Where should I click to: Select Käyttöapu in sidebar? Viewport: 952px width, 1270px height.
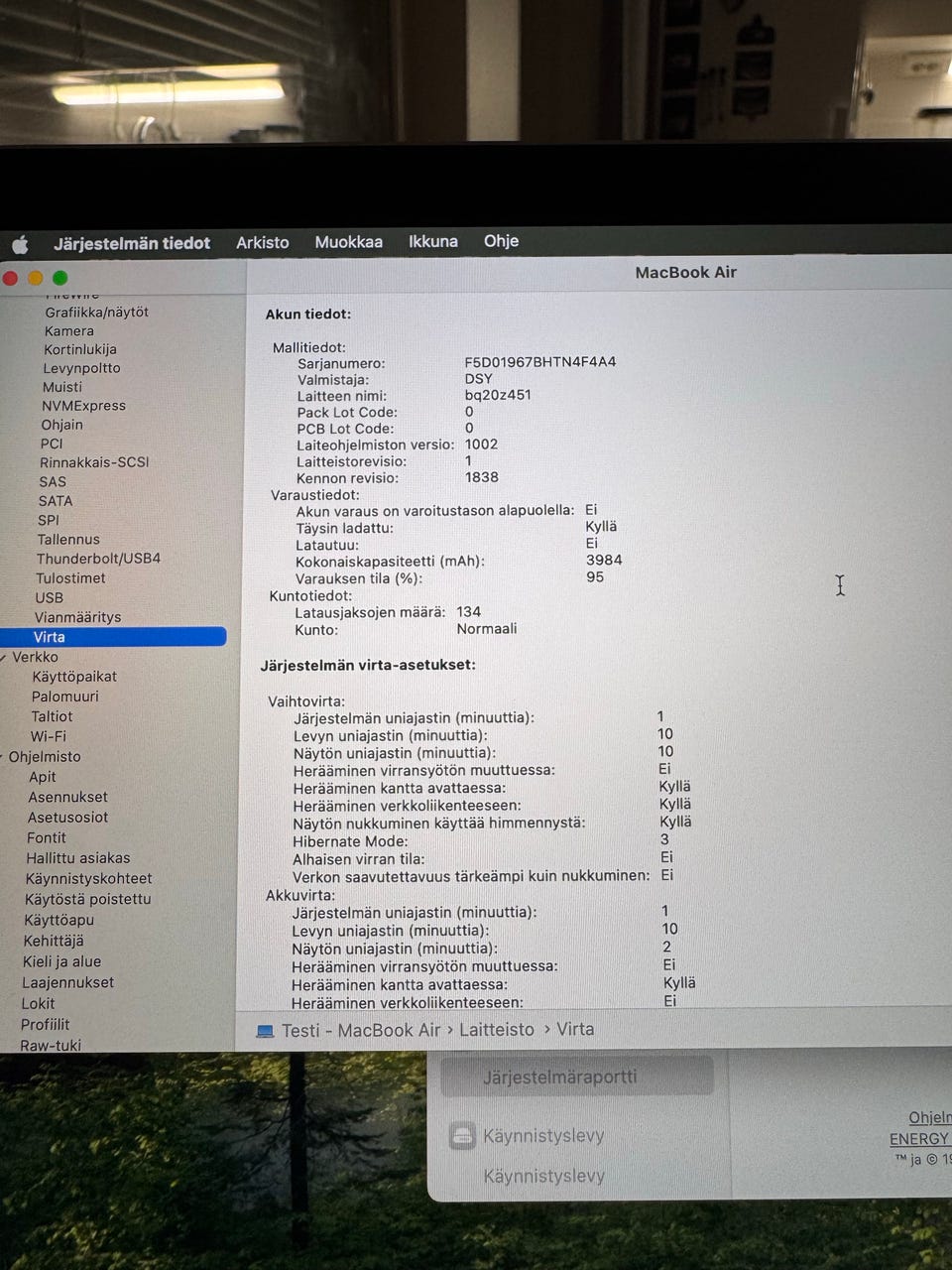(59, 920)
